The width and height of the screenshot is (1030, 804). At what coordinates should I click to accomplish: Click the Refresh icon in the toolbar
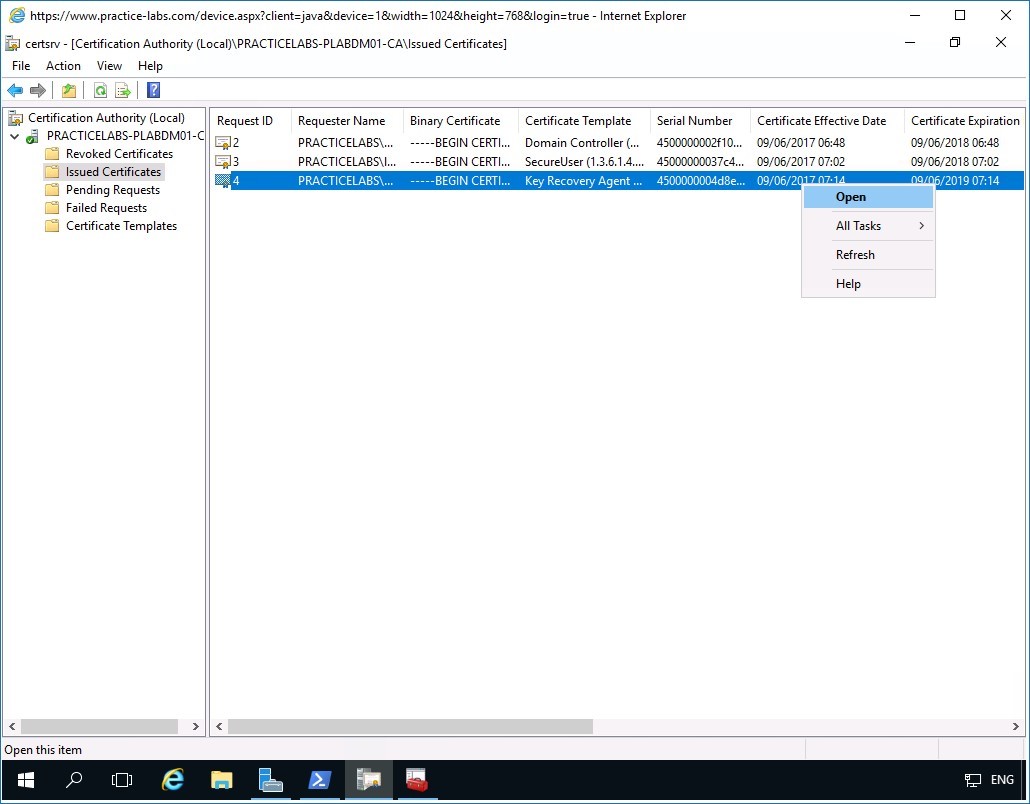[x=100, y=90]
